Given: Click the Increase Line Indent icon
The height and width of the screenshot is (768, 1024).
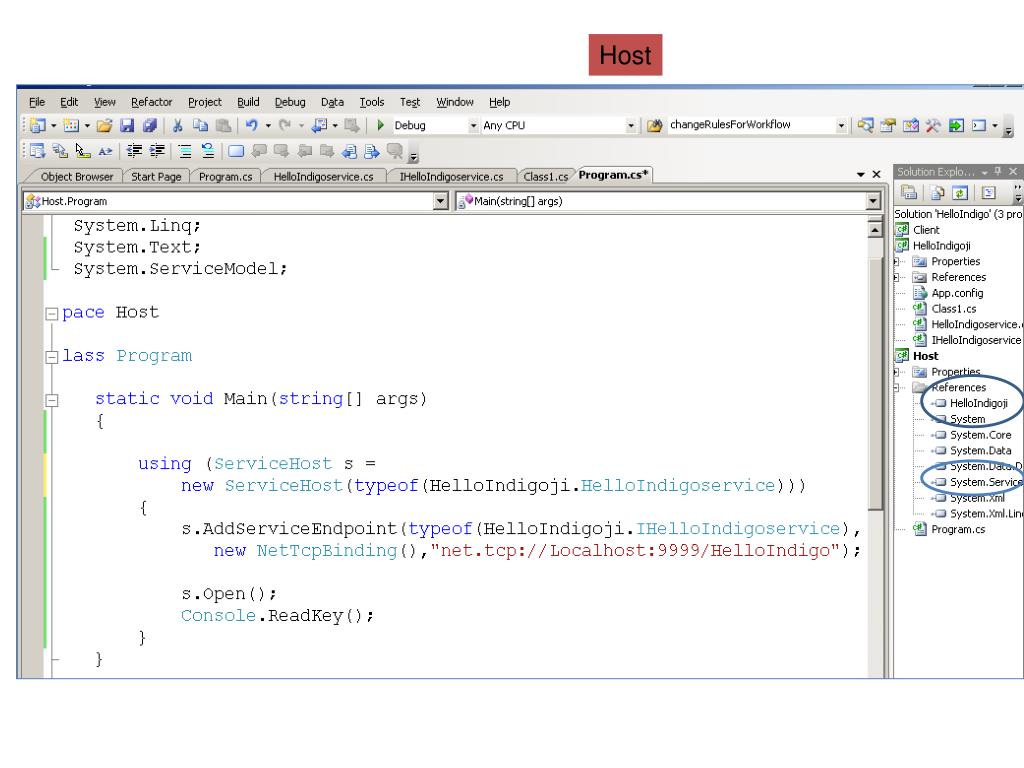Looking at the screenshot, I should [x=157, y=152].
